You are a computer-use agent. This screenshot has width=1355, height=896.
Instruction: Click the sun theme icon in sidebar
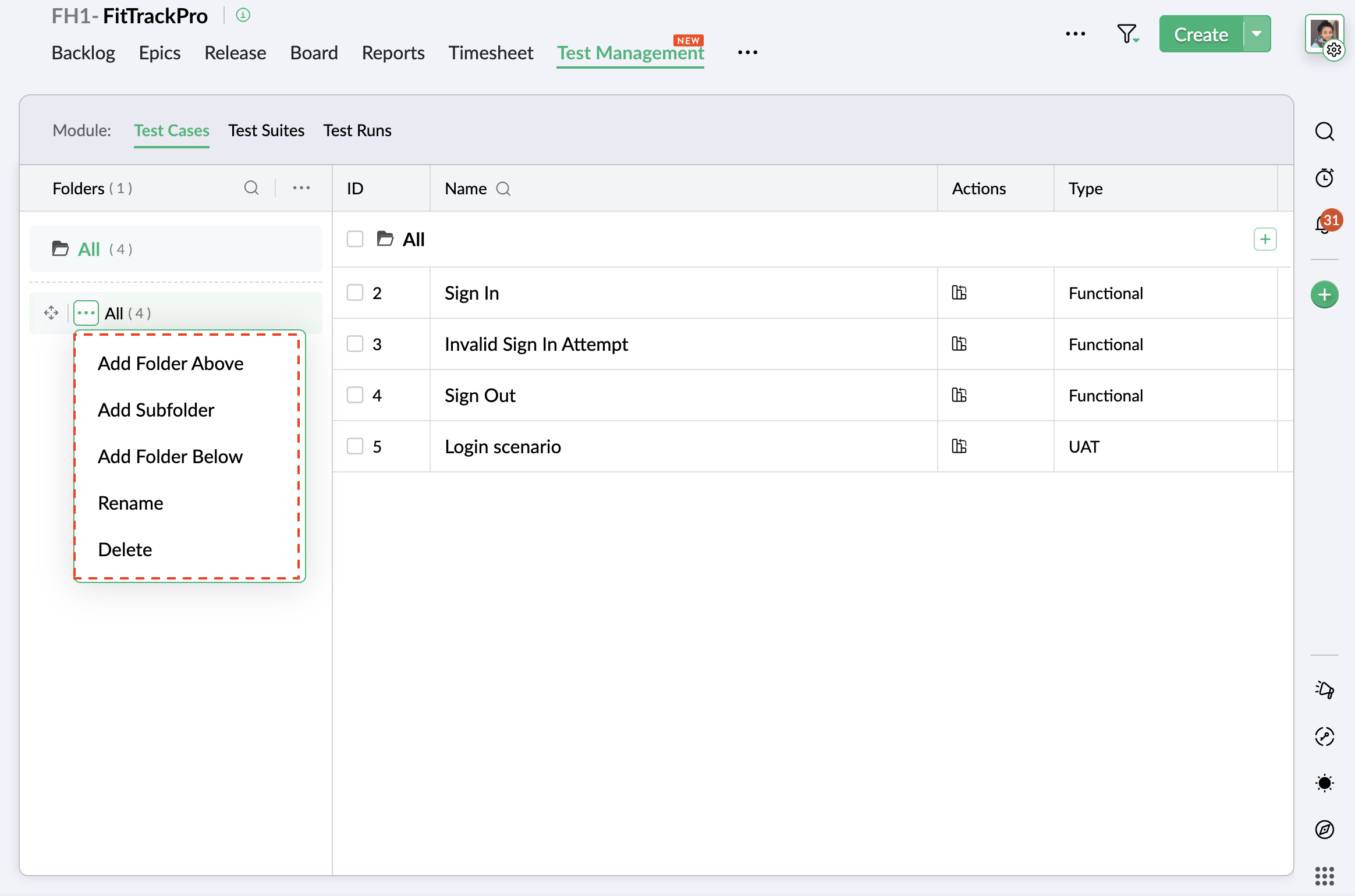[x=1324, y=783]
